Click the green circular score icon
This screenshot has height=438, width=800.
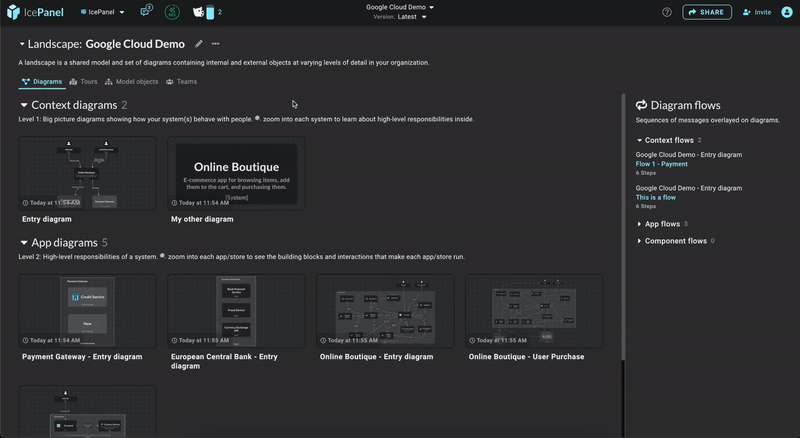172,12
